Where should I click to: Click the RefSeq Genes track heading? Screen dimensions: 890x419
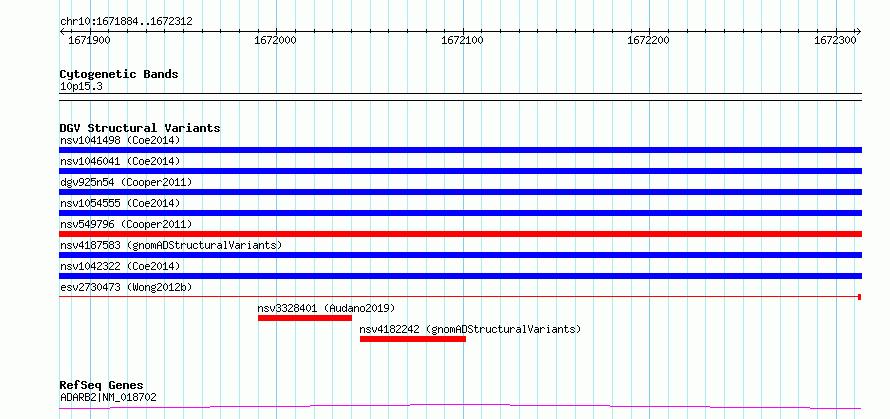click(102, 386)
